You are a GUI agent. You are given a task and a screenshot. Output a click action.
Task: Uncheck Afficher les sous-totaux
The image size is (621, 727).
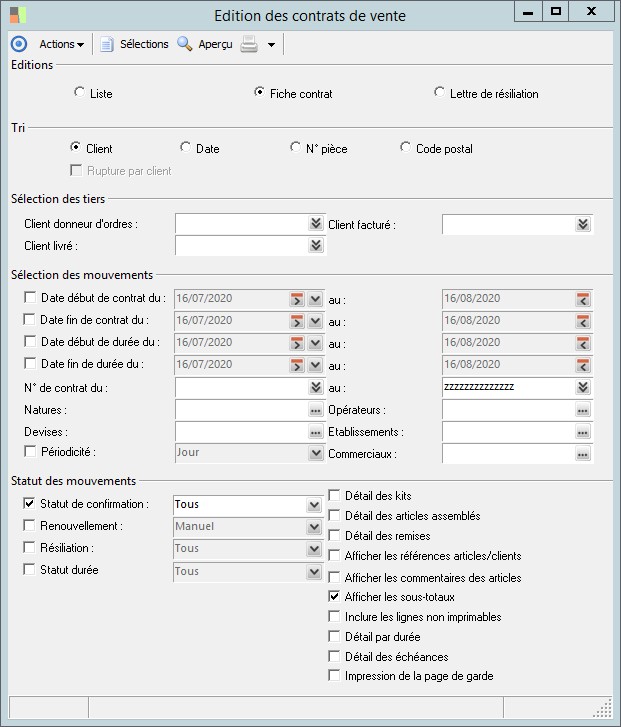click(335, 597)
